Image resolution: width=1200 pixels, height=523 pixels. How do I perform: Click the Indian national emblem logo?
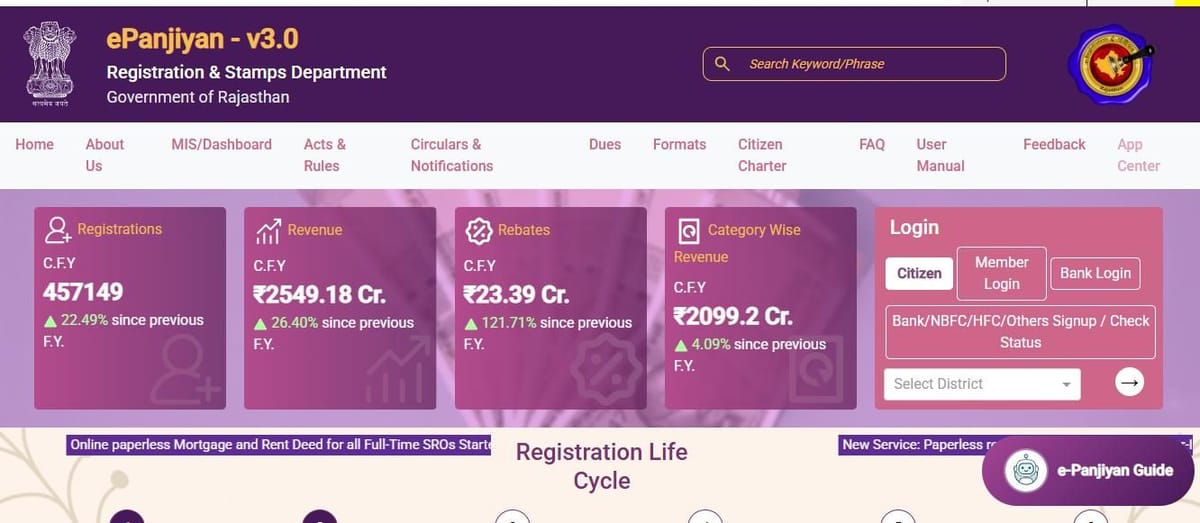[49, 65]
